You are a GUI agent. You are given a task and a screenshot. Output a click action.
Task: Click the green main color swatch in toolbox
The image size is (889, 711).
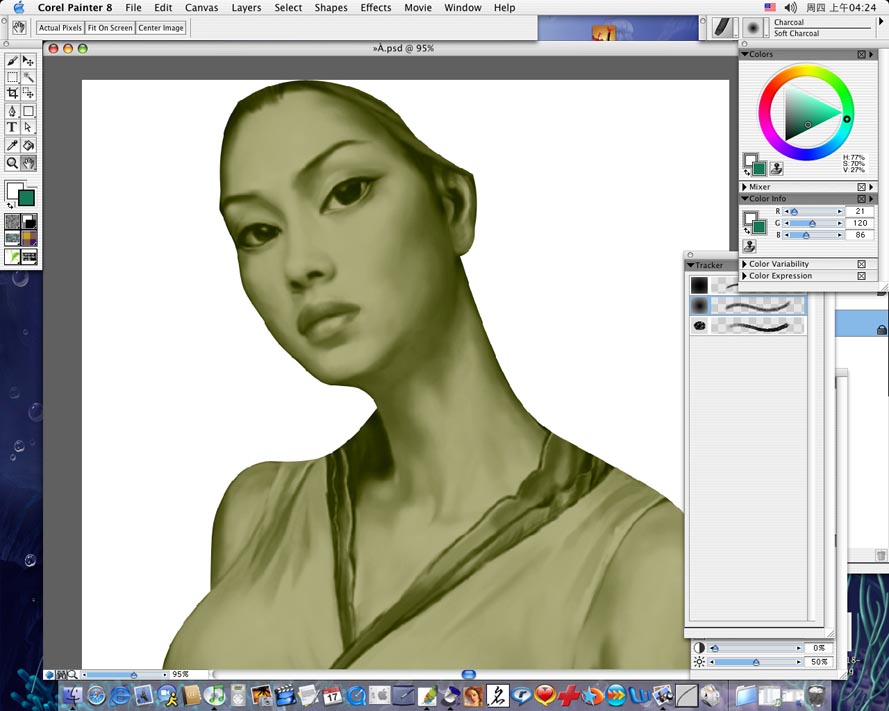[x=27, y=198]
